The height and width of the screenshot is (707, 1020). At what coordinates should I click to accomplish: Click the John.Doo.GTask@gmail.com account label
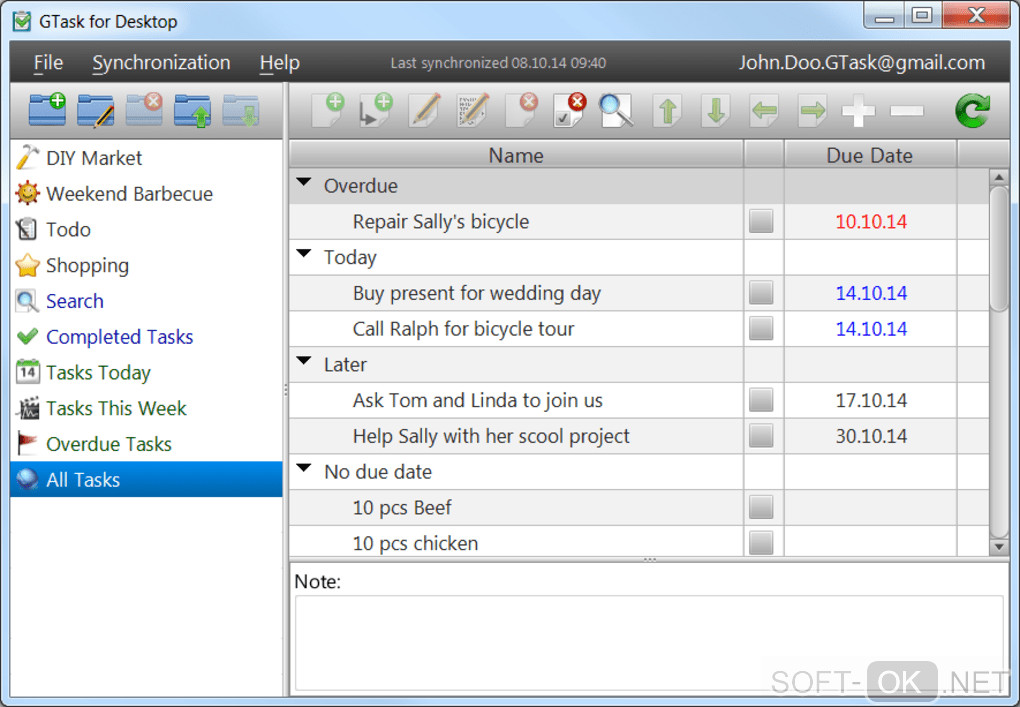pos(861,62)
